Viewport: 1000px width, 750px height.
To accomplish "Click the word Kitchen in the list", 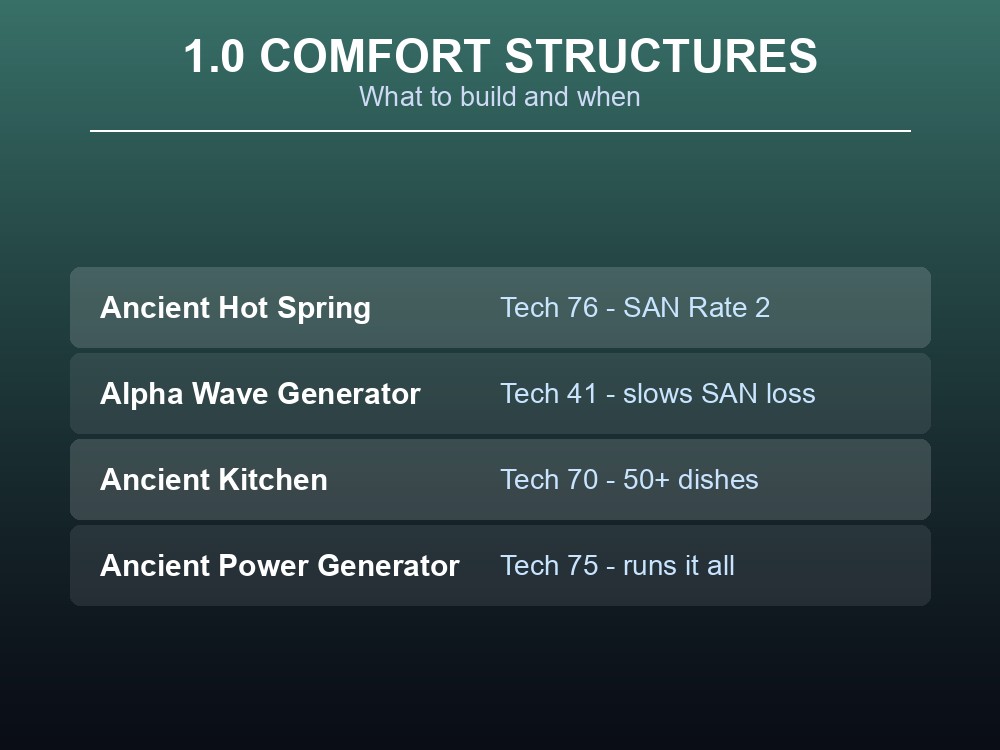I will click(276, 480).
